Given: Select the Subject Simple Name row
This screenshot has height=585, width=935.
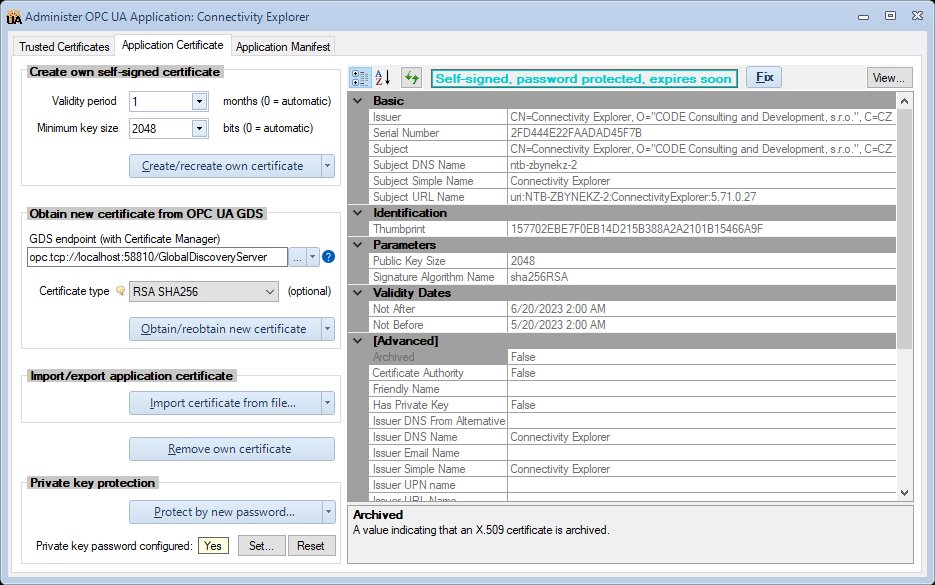Looking at the screenshot, I should click(633, 181).
